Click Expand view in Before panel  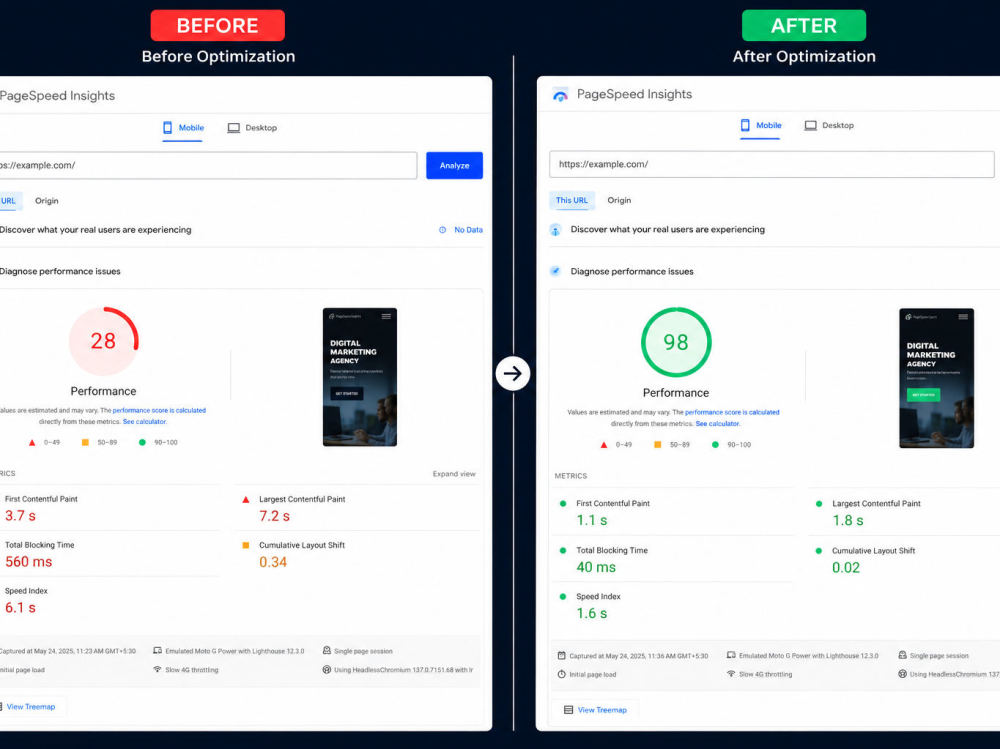click(454, 474)
